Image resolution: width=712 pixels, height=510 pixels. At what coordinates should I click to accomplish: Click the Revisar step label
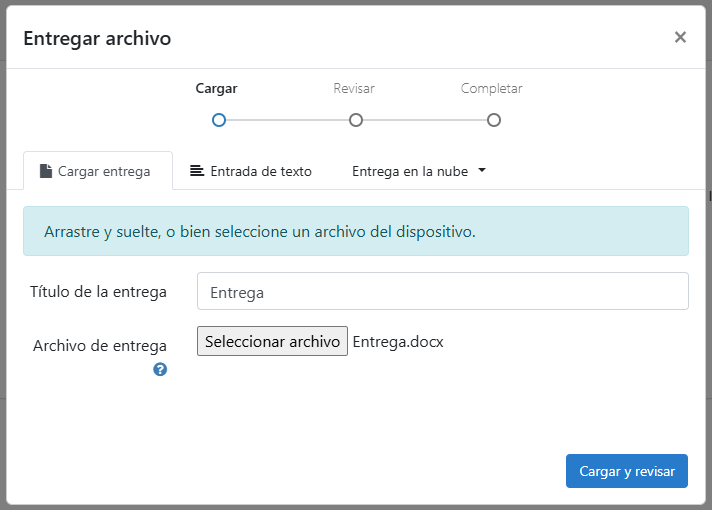click(354, 88)
